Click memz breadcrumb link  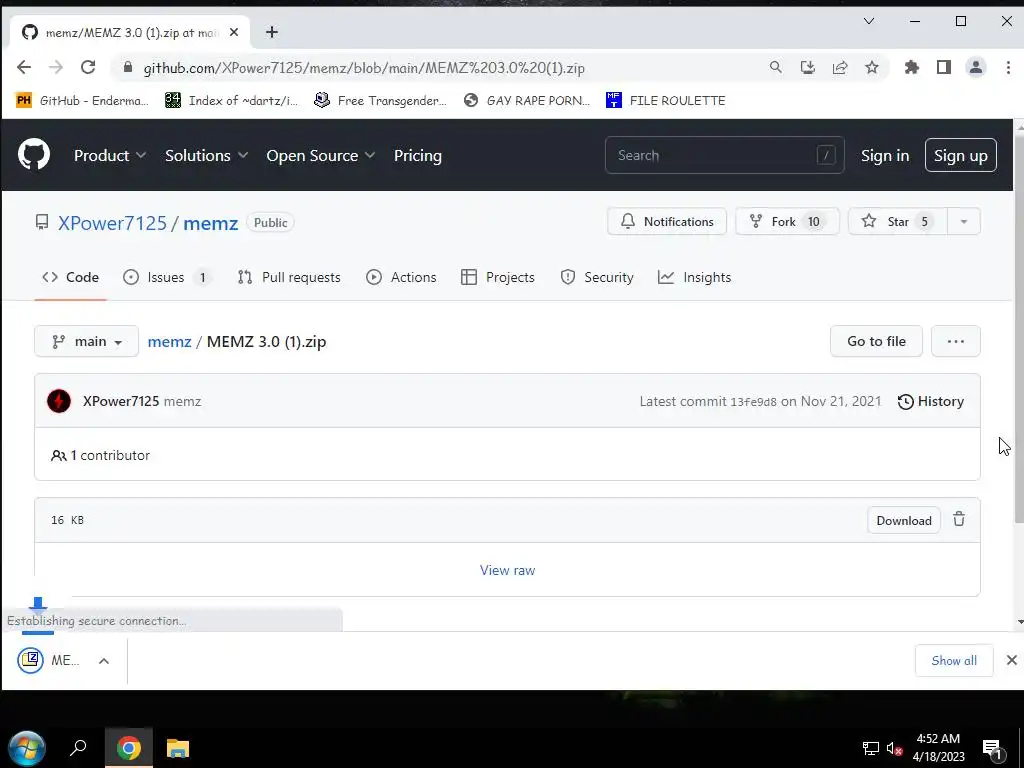pos(169,342)
